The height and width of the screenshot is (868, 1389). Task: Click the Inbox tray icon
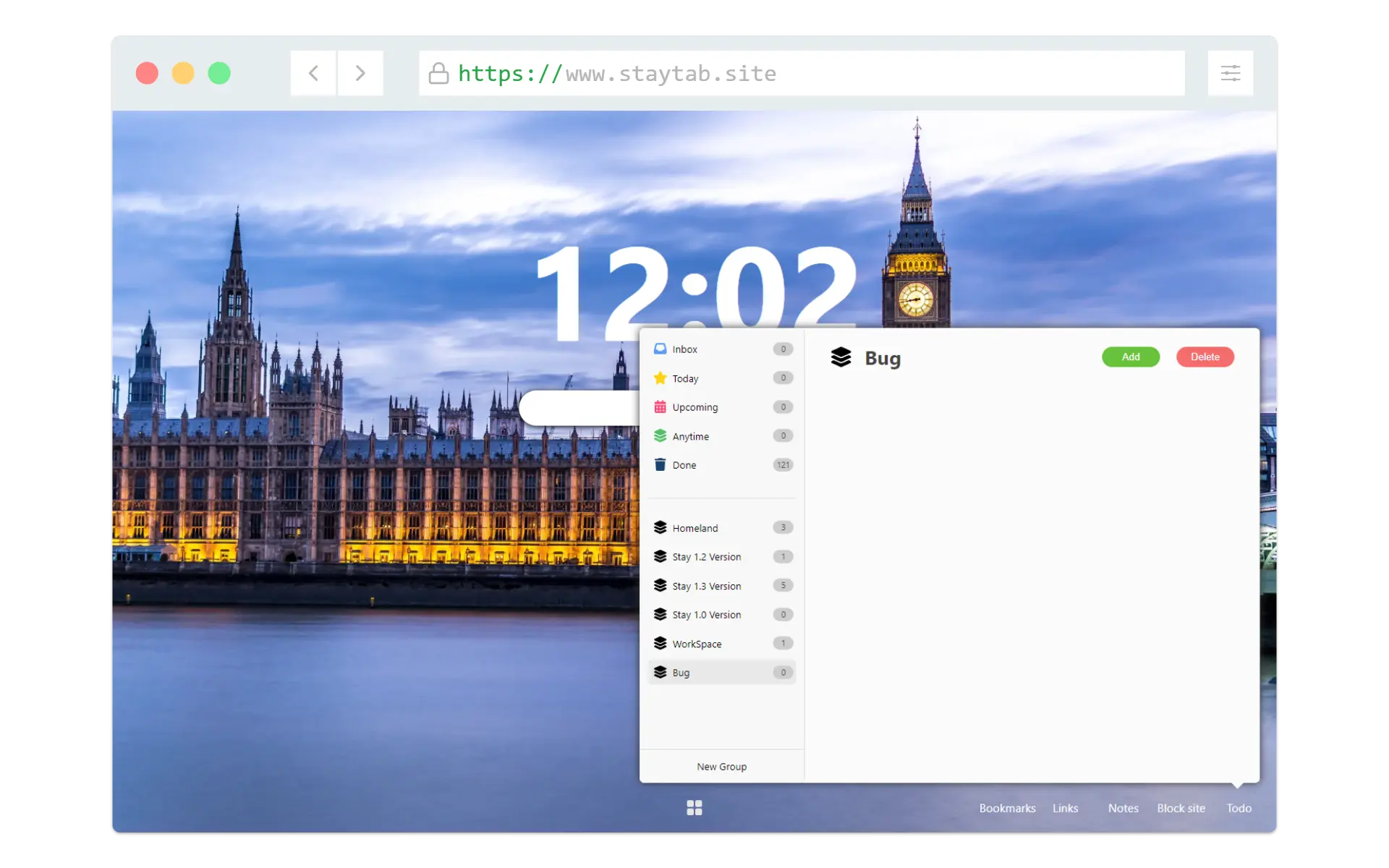click(660, 349)
